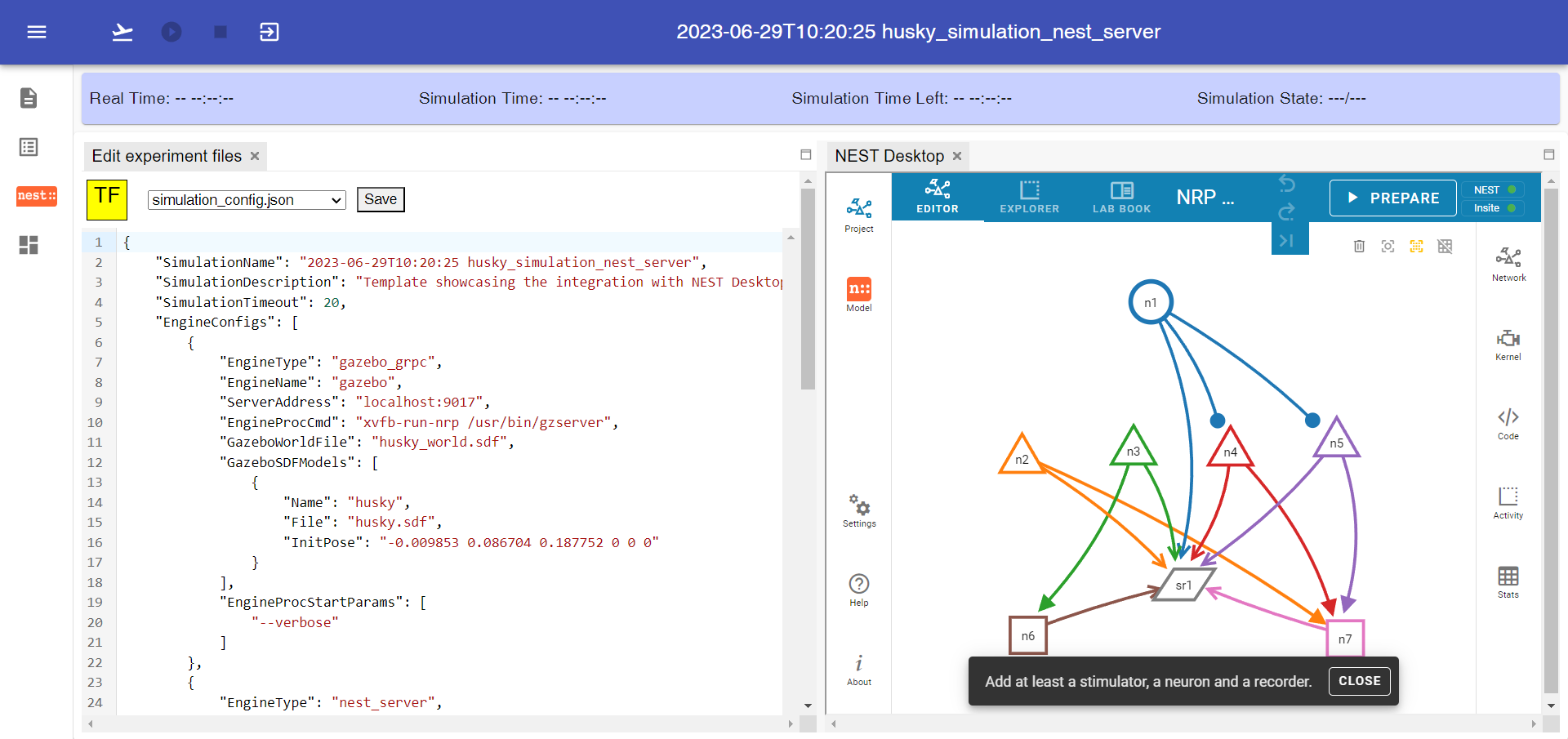1568x739 pixels.
Task: Delete the network with the trash icon
Action: click(x=1359, y=246)
